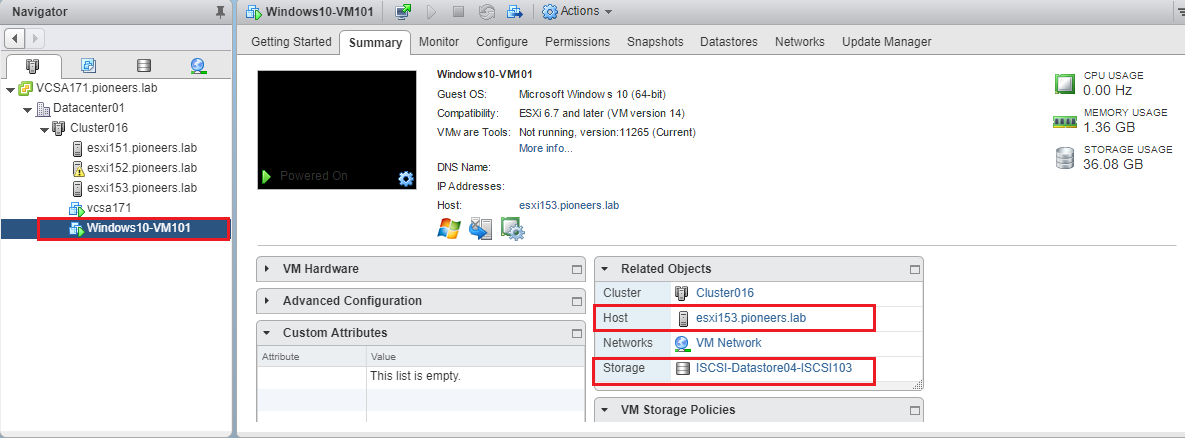Click the storage usage disk icon
1185x438 pixels.
tap(1065, 159)
